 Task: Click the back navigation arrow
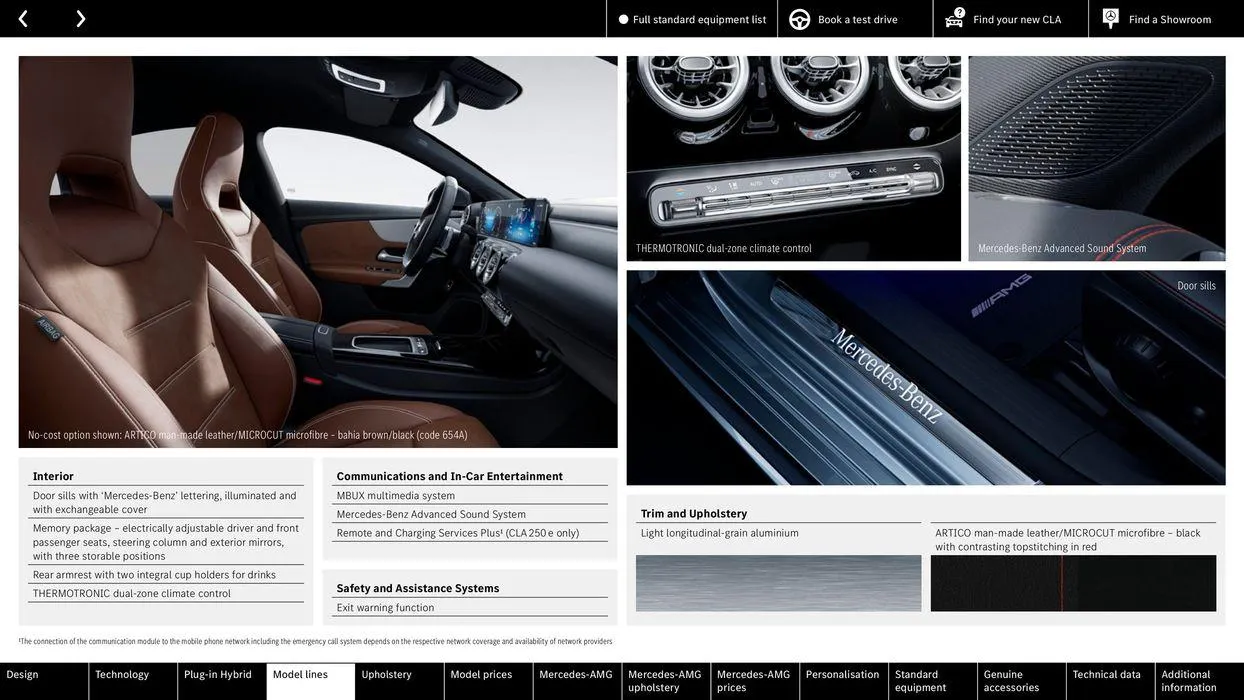(22, 17)
